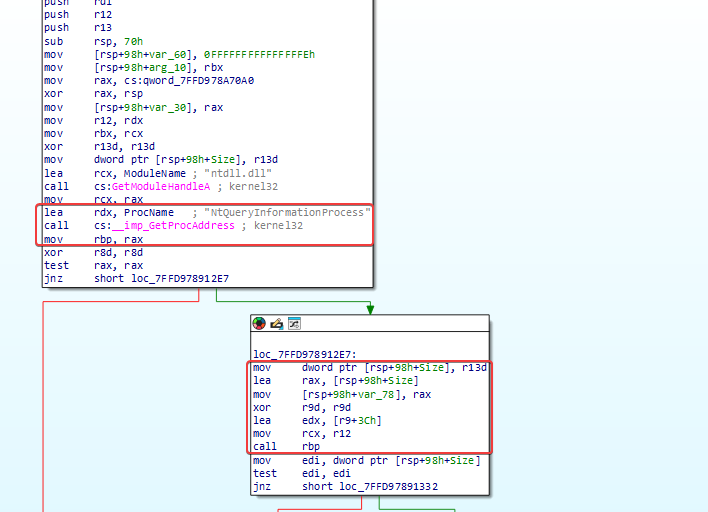Select xor r13d, r13d instruction
The width and height of the screenshot is (708, 512).
point(100,146)
